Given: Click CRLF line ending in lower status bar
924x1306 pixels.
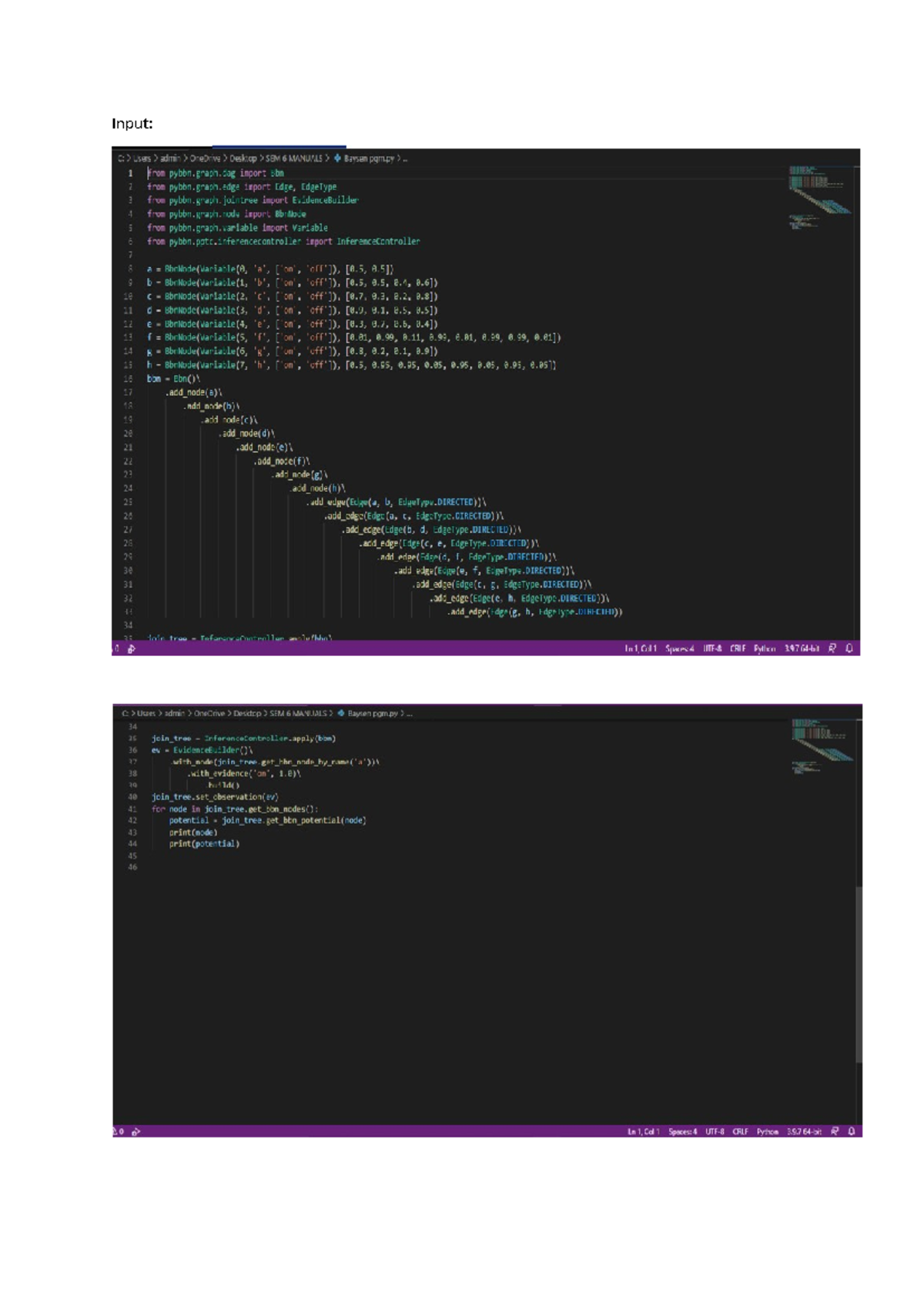Looking at the screenshot, I should tap(741, 1132).
